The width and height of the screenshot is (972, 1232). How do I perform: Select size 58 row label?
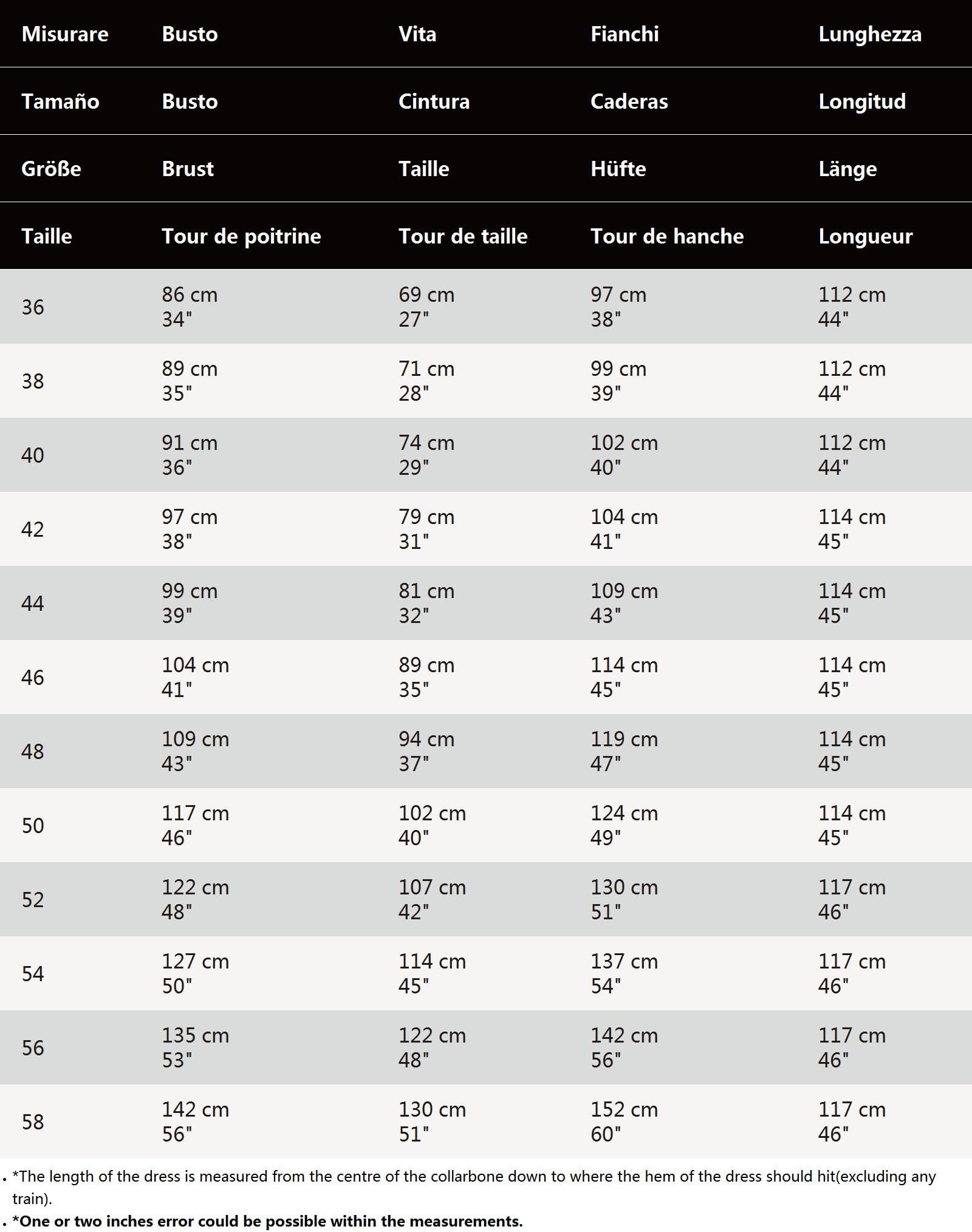click(33, 1122)
